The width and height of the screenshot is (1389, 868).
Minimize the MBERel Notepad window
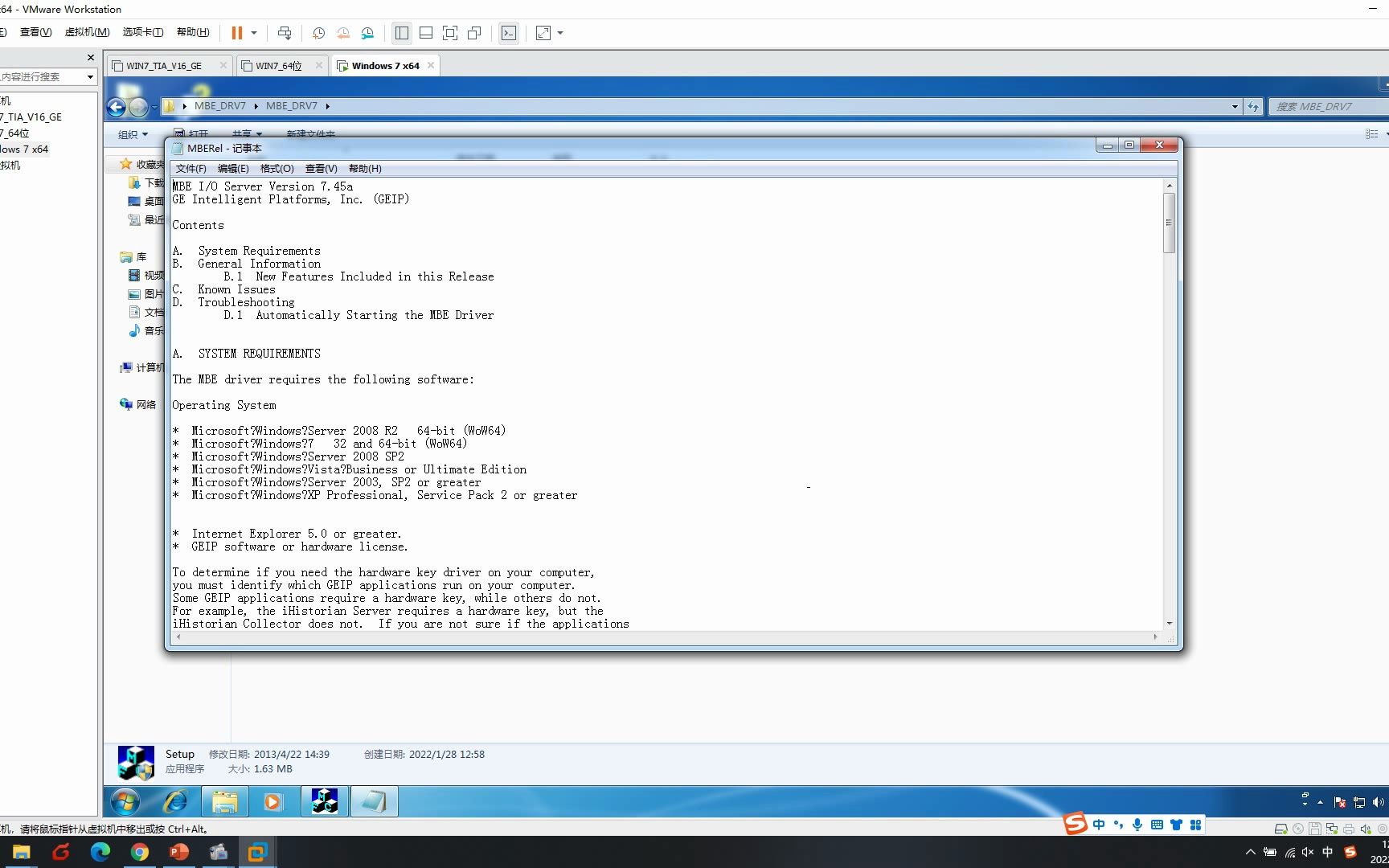(1107, 145)
